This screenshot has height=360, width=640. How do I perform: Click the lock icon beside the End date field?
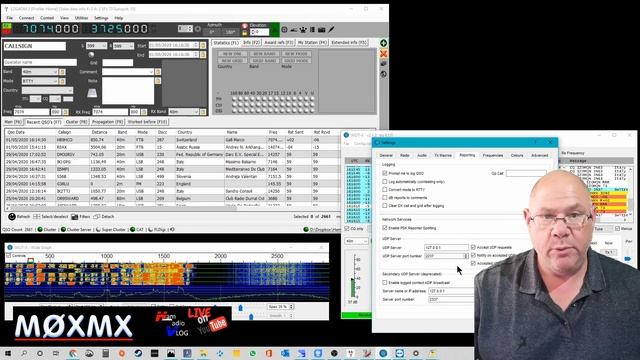click(203, 54)
